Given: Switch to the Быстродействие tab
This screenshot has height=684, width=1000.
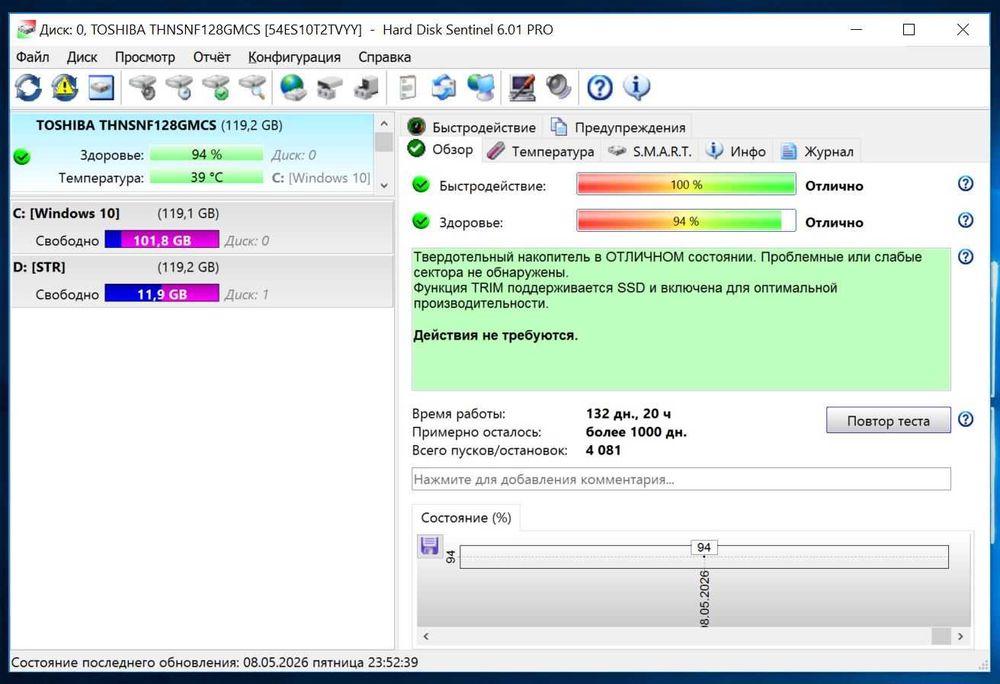Looking at the screenshot, I should (x=472, y=127).
